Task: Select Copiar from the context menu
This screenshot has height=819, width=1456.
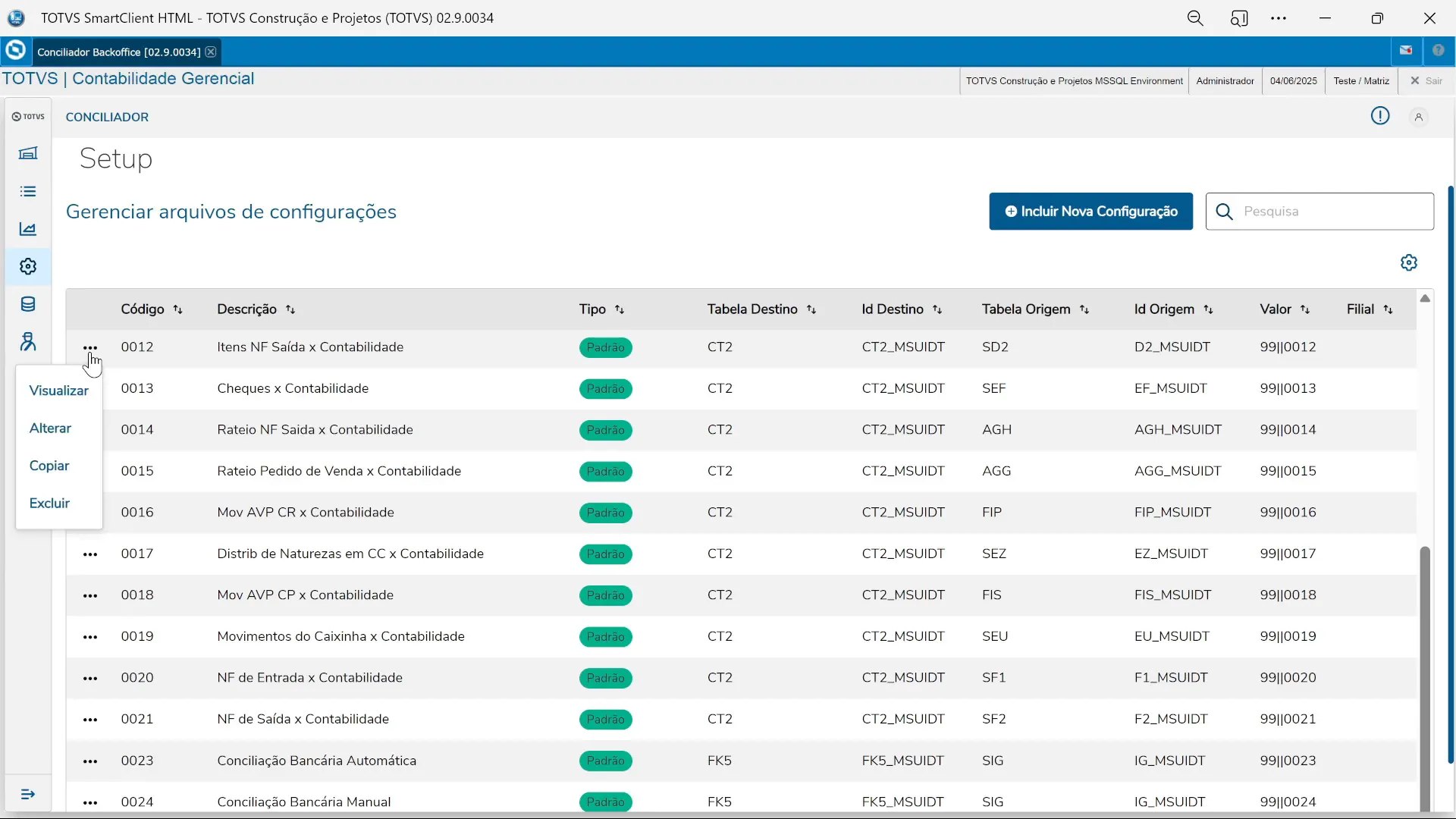Action: coord(50,465)
